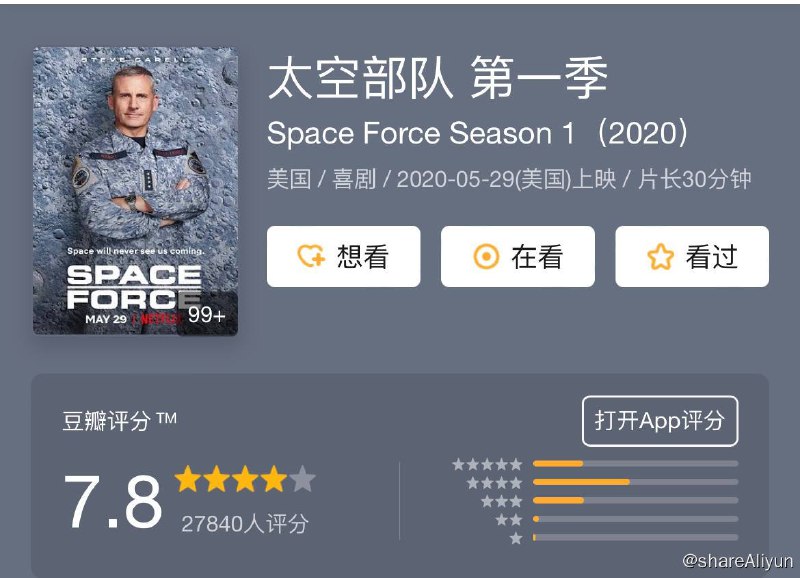Click the Space Force Season 1 (2020) subtitle

(x=480, y=133)
